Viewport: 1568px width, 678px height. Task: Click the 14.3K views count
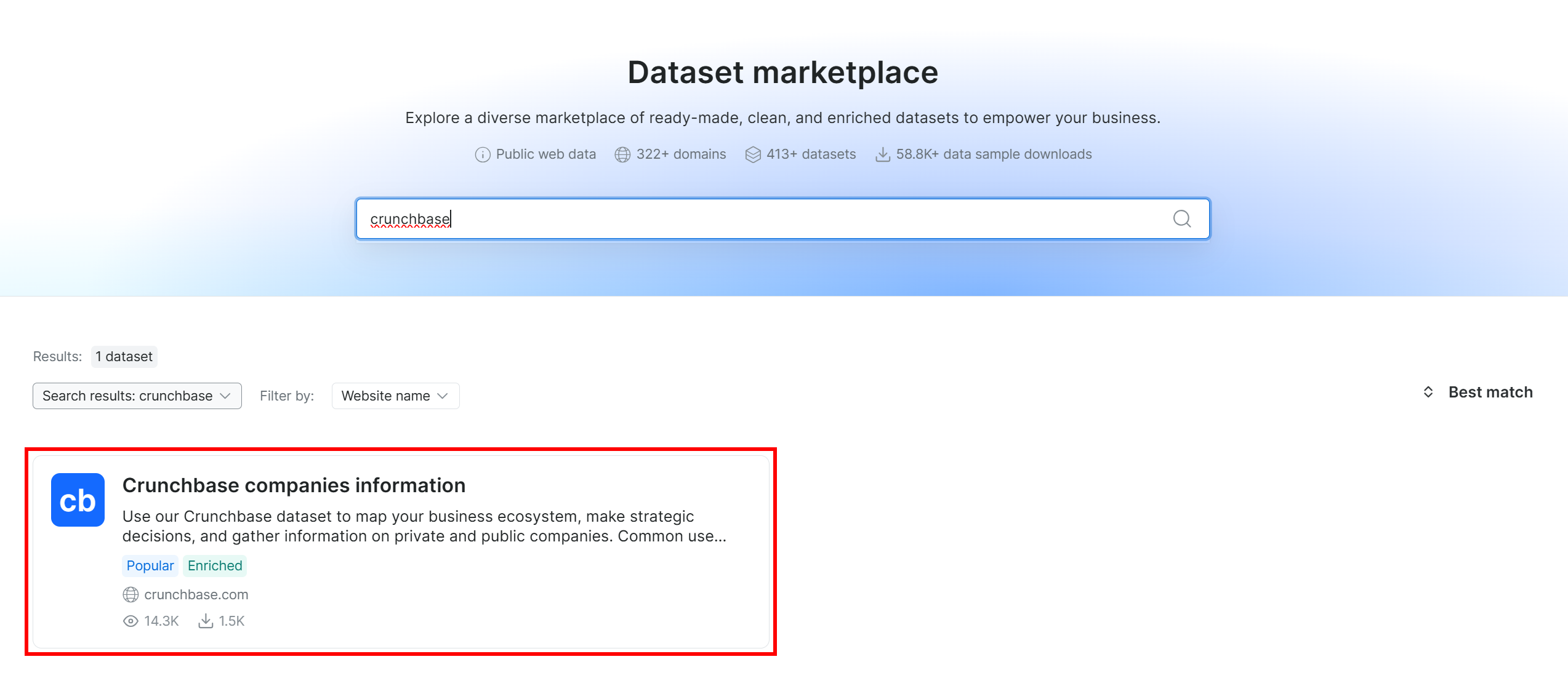[161, 621]
